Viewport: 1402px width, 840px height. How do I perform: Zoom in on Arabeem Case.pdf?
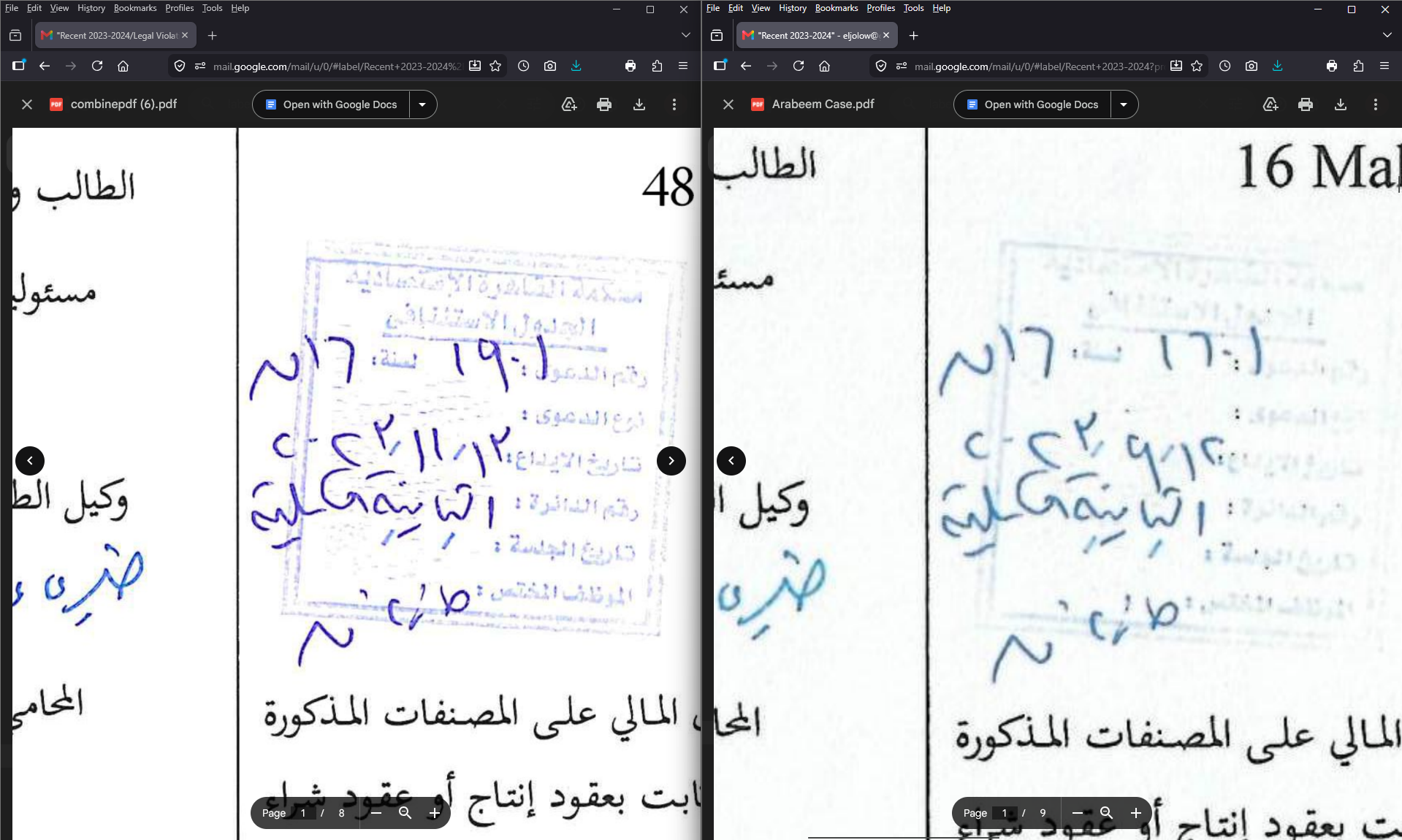coord(1136,813)
